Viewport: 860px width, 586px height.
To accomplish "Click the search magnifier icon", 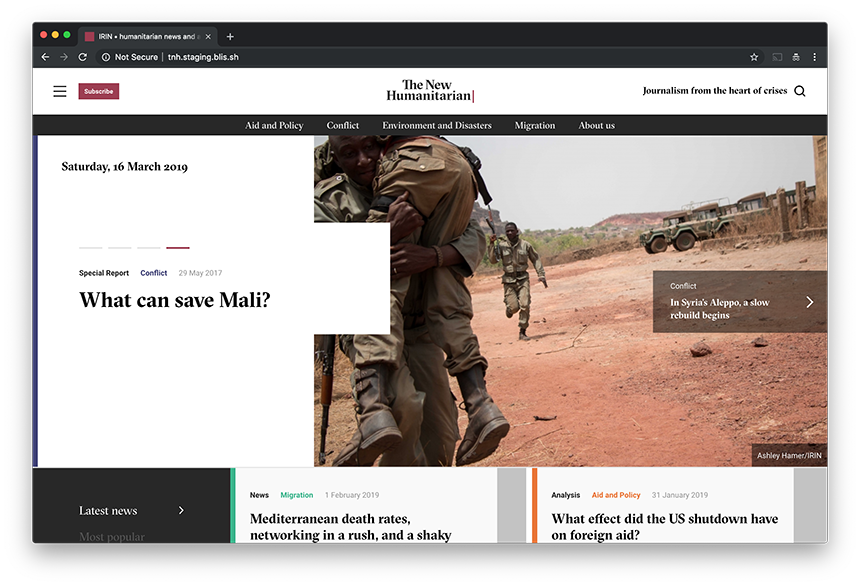I will [x=799, y=91].
